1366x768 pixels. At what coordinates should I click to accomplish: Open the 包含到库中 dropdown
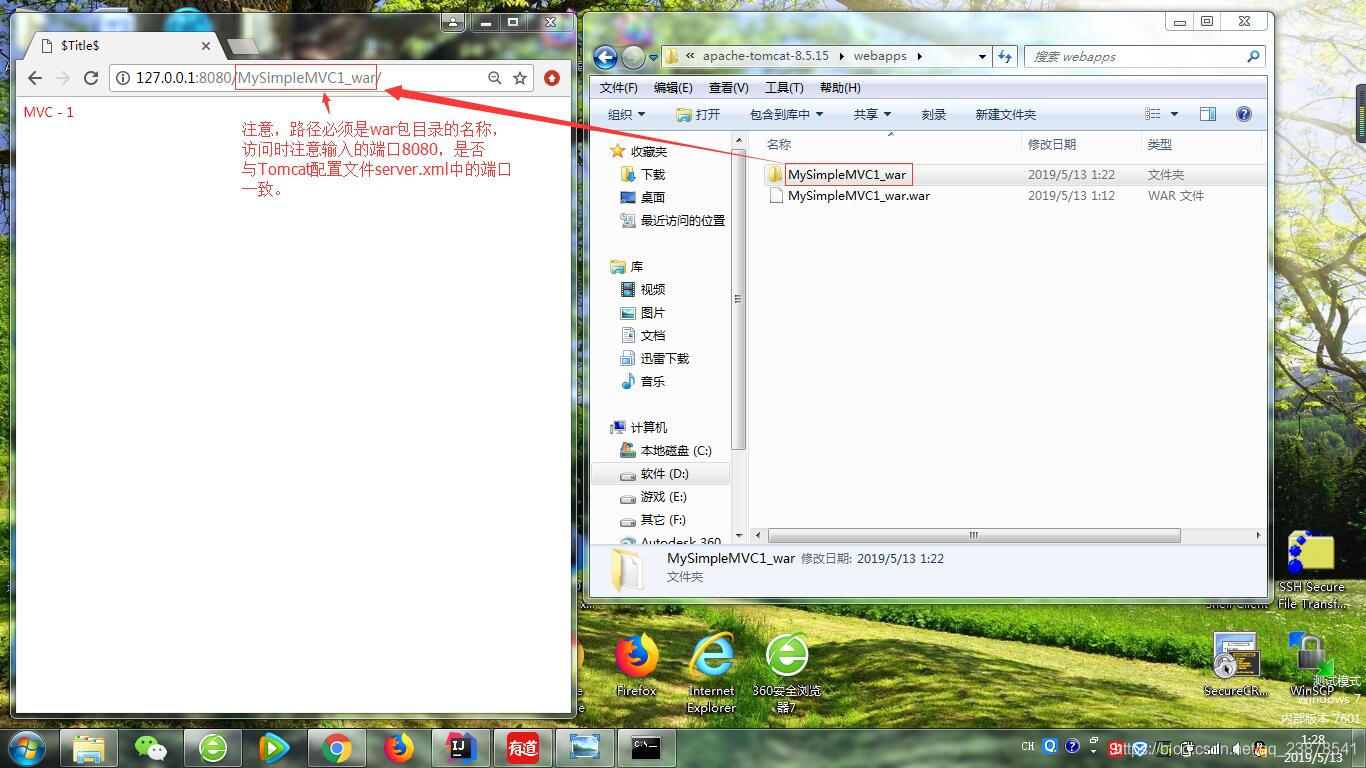pyautogui.click(x=787, y=115)
